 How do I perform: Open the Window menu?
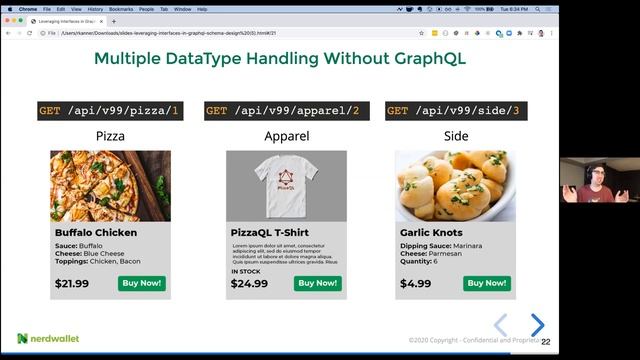pos(182,9)
